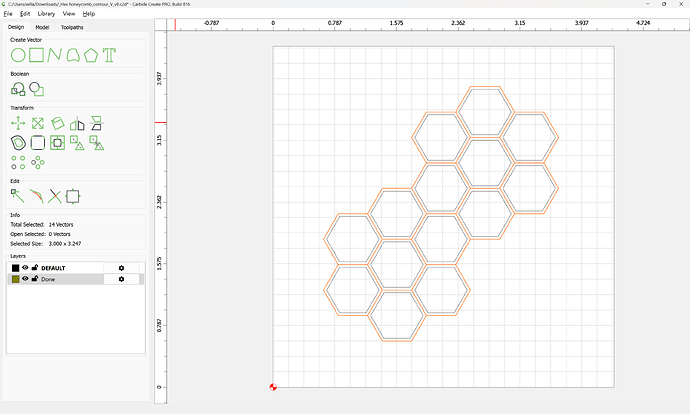Activate the Join Vectors curve tool
Image resolution: width=690 pixels, height=414 pixels.
point(37,196)
